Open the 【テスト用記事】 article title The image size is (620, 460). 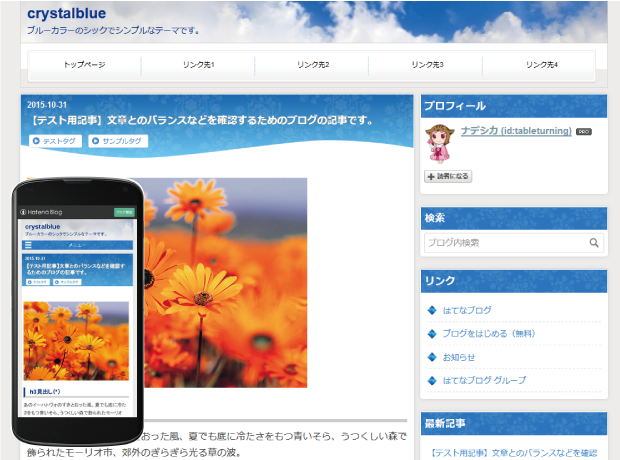pyautogui.click(x=201, y=120)
